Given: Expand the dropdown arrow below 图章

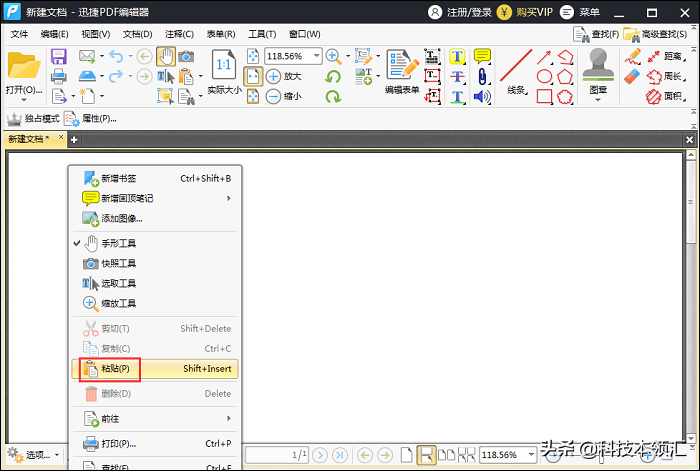Looking at the screenshot, I should point(598,100).
